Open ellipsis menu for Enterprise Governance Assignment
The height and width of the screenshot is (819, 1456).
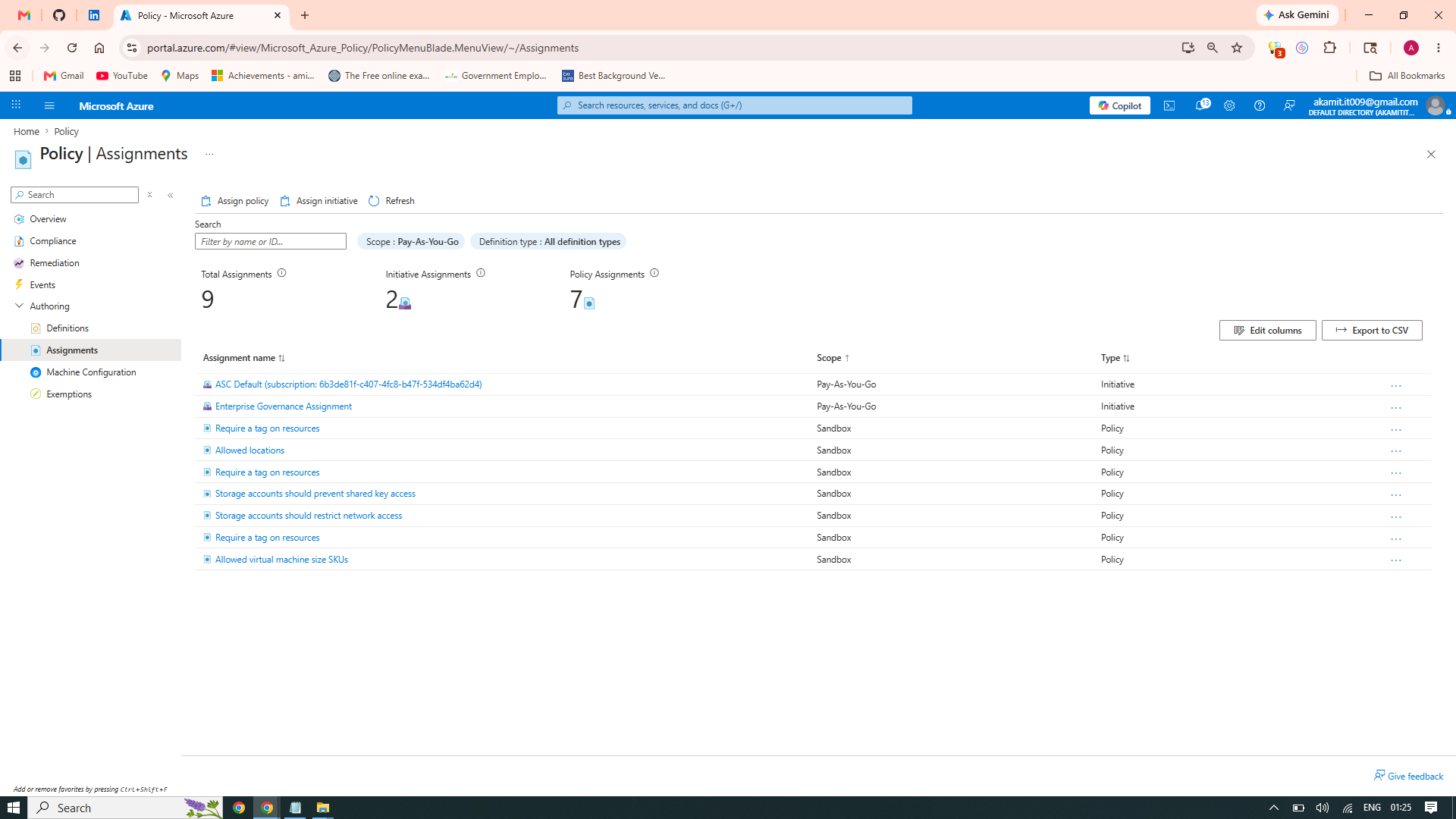(1396, 408)
